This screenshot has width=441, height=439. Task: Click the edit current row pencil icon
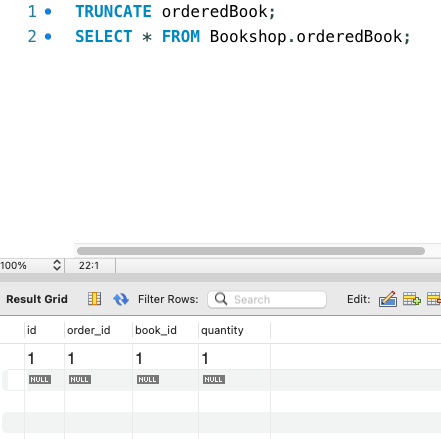point(388,299)
